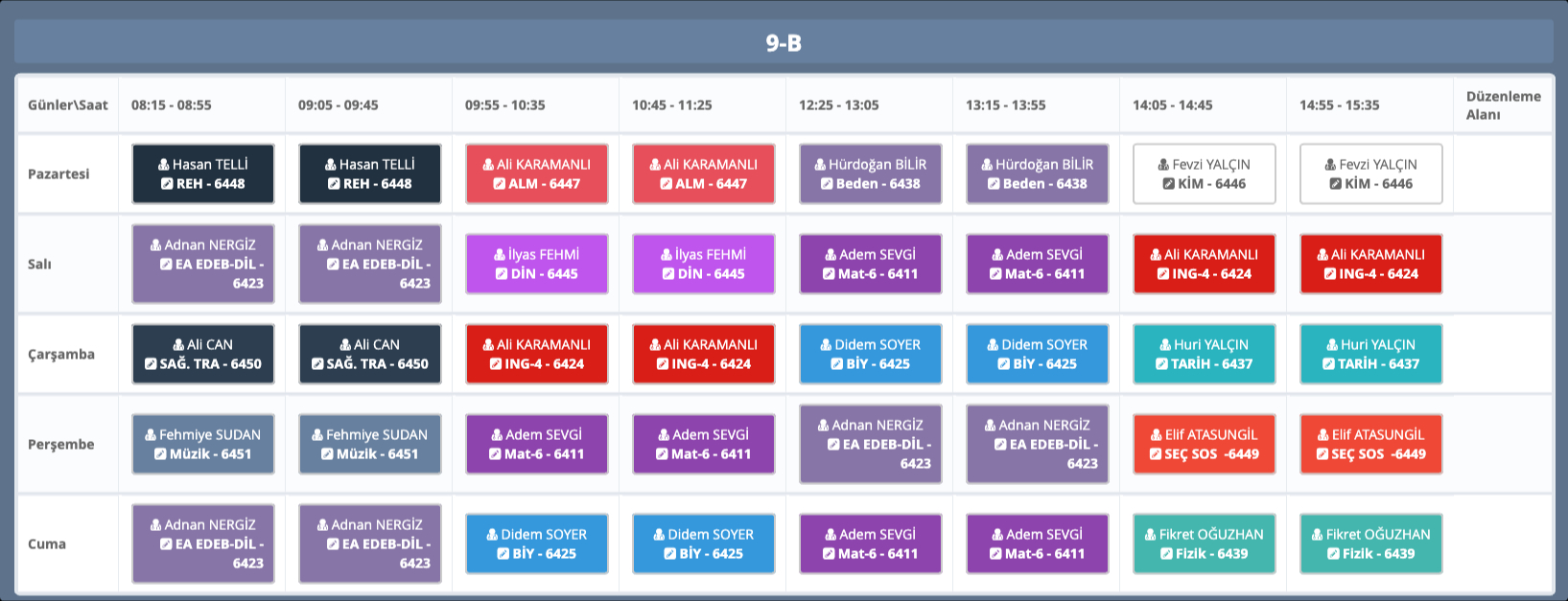
Task: Click the Düzenleme Alanı column header
Action: tap(1503, 105)
